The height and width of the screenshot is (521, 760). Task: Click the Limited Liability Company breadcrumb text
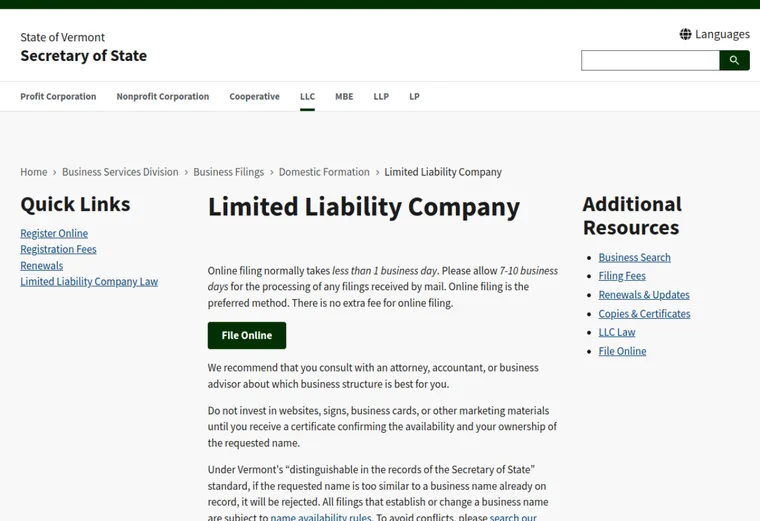(x=443, y=172)
